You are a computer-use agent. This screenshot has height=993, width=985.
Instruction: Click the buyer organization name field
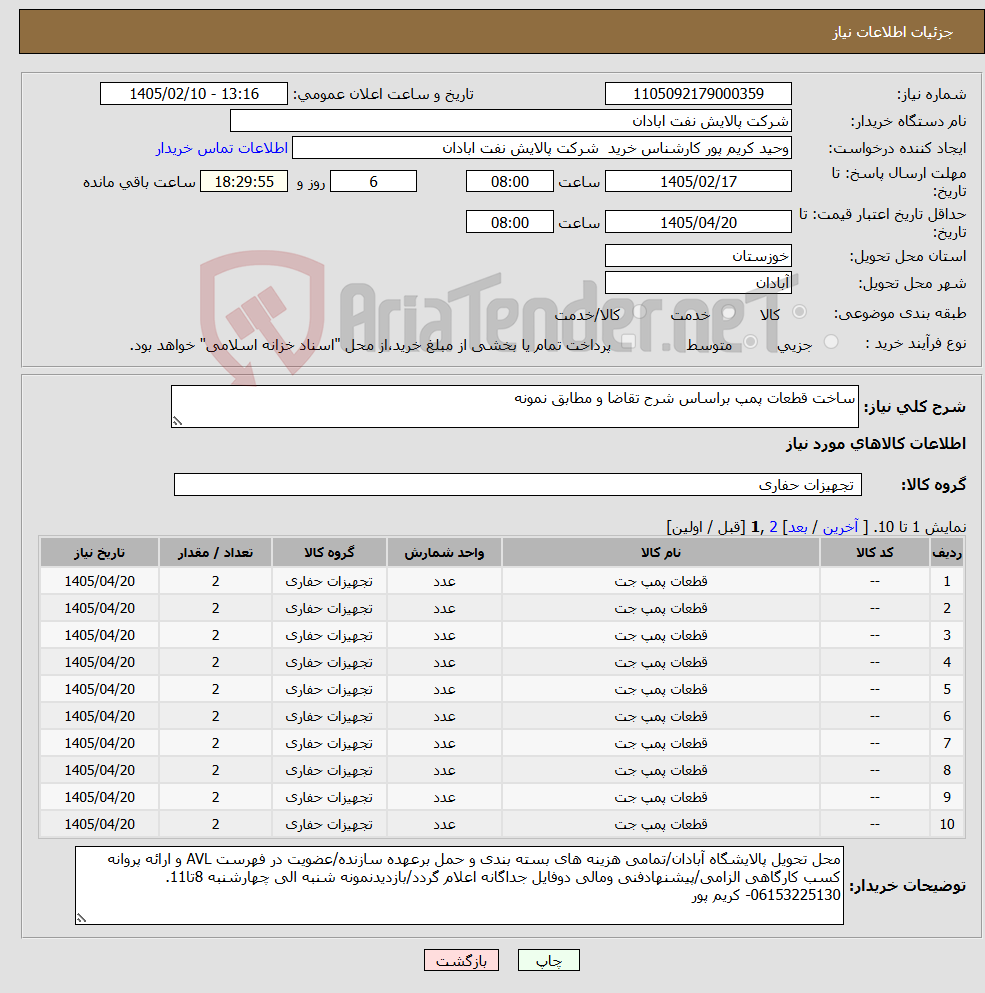click(511, 121)
